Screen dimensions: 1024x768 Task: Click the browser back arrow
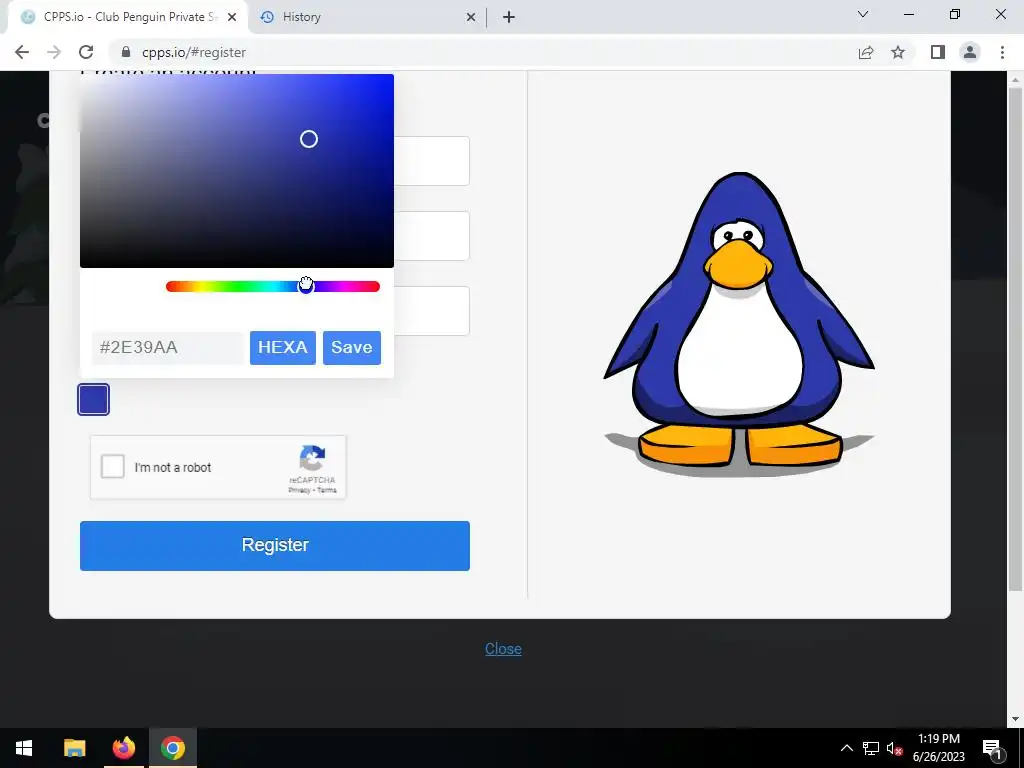pyautogui.click(x=22, y=52)
